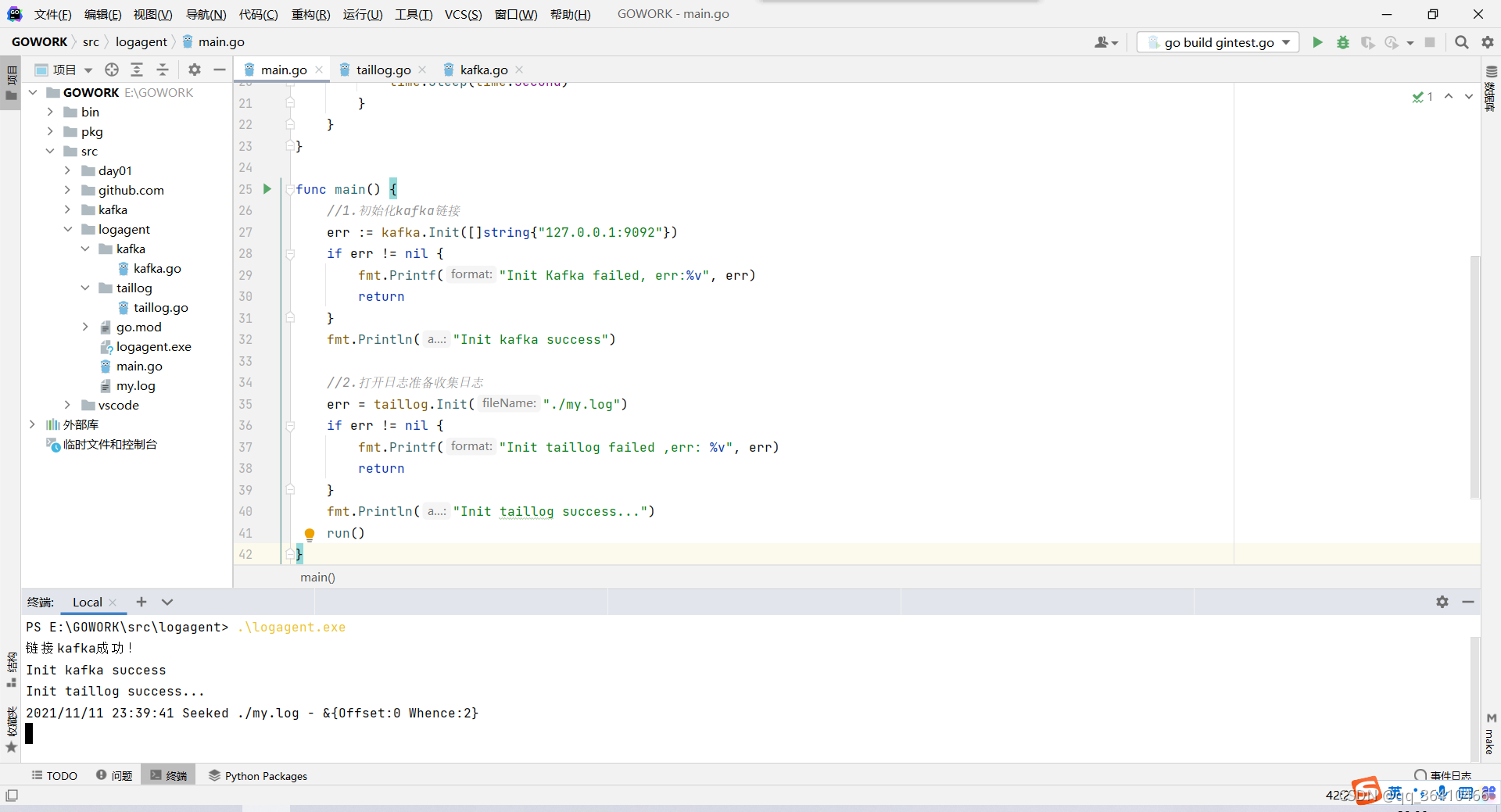Open the make side tool window

click(x=1490, y=733)
